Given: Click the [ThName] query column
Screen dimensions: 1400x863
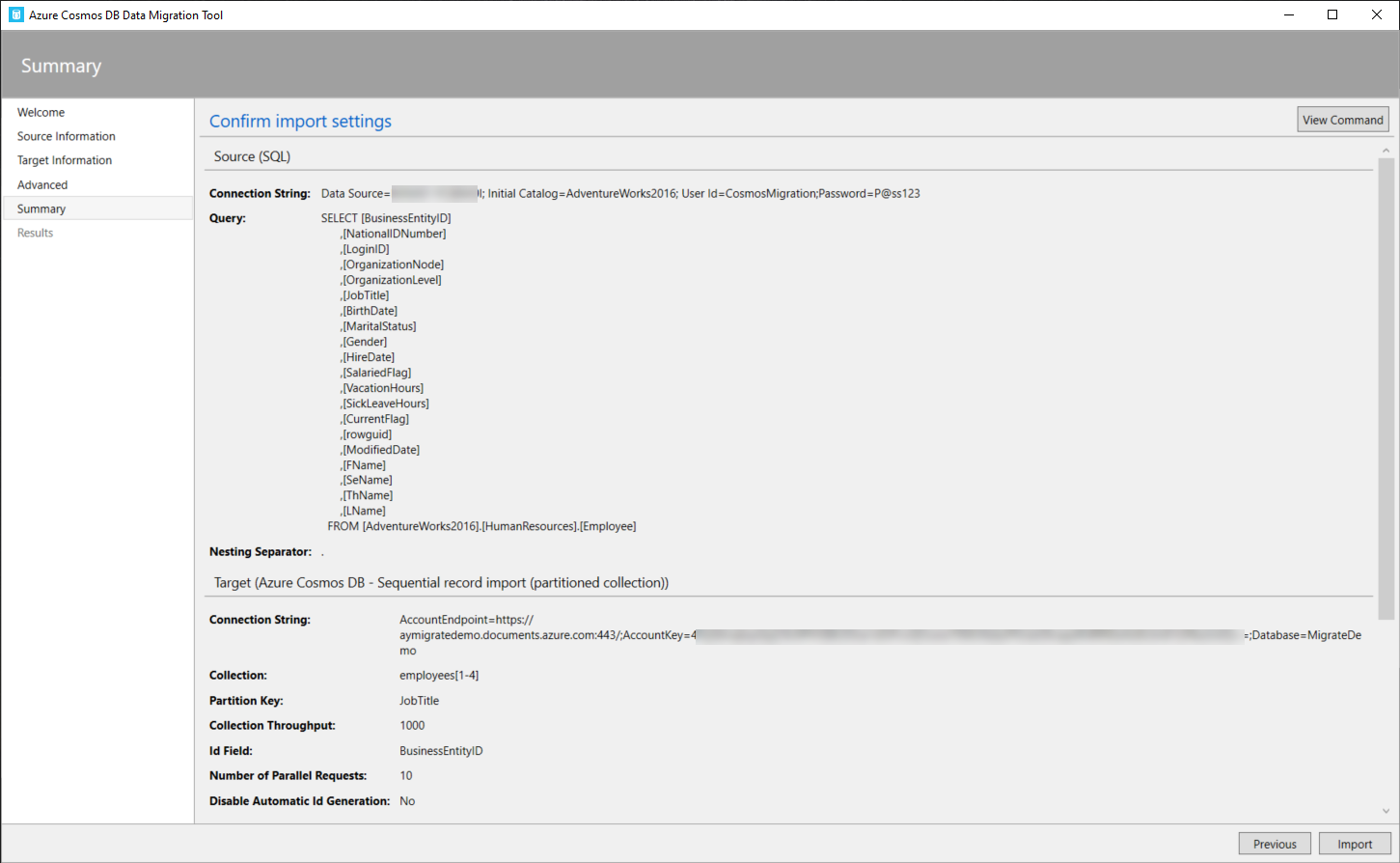Looking at the screenshot, I should coord(367,495).
